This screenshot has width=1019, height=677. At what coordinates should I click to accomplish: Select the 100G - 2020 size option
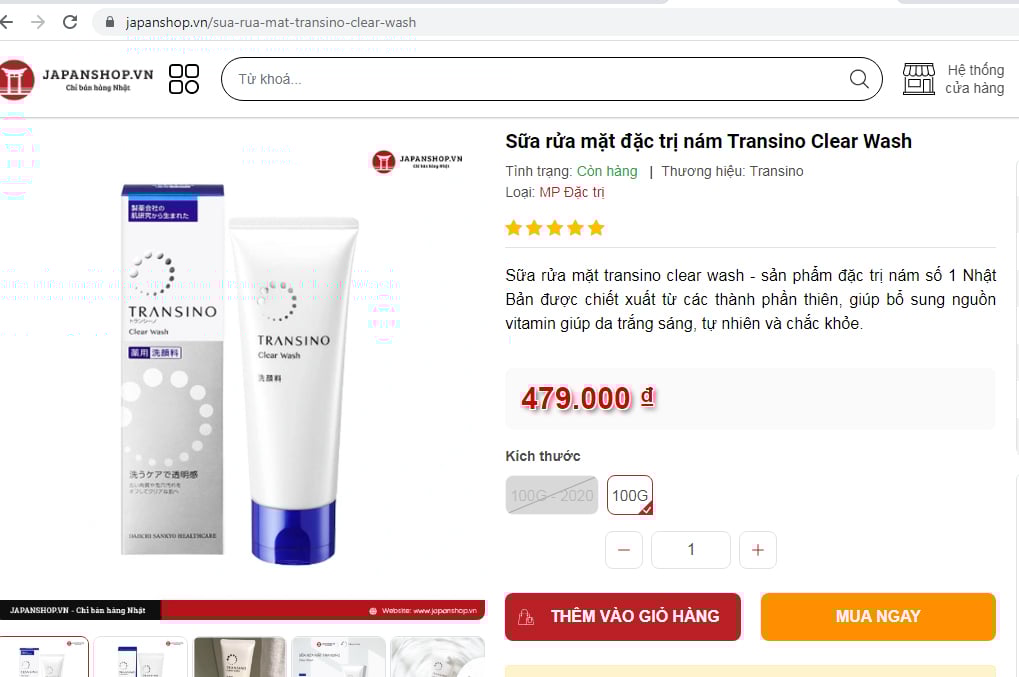tap(552, 495)
